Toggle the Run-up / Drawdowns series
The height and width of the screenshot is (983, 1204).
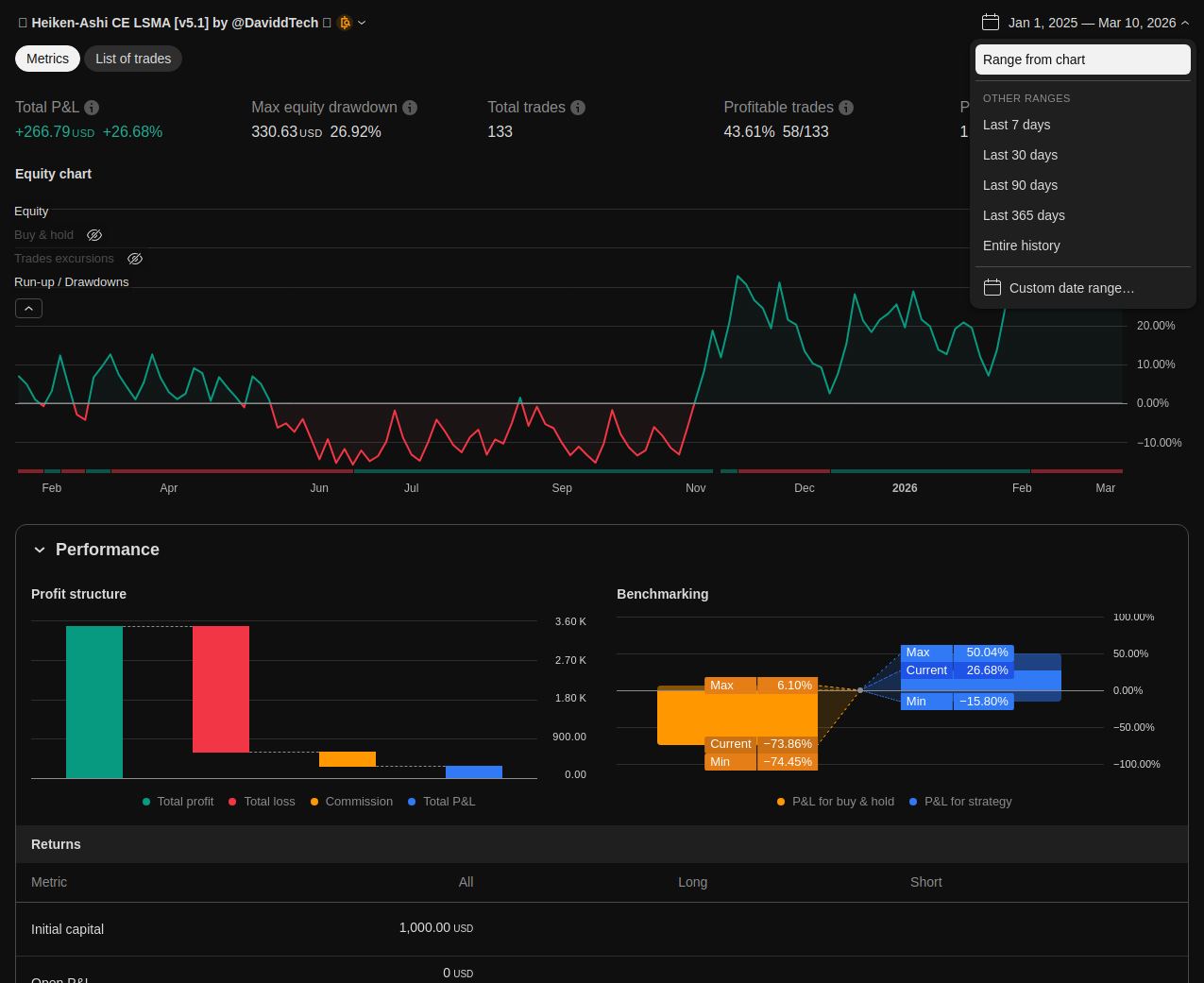pyautogui.click(x=71, y=282)
